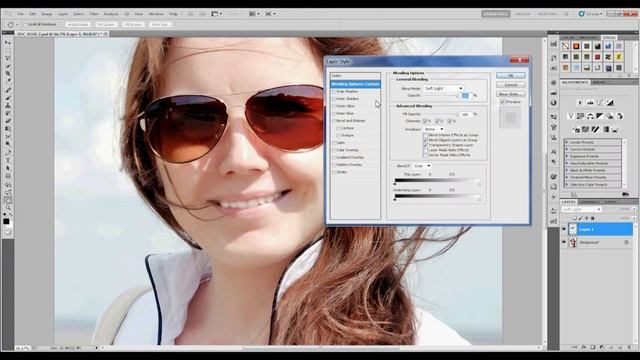Switch to the Channels tab
The width and height of the screenshot is (640, 360).
coord(589,202)
